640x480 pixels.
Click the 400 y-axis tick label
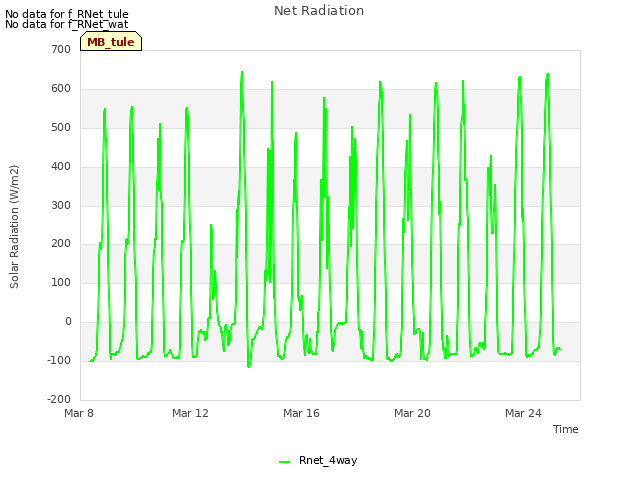pos(61,167)
